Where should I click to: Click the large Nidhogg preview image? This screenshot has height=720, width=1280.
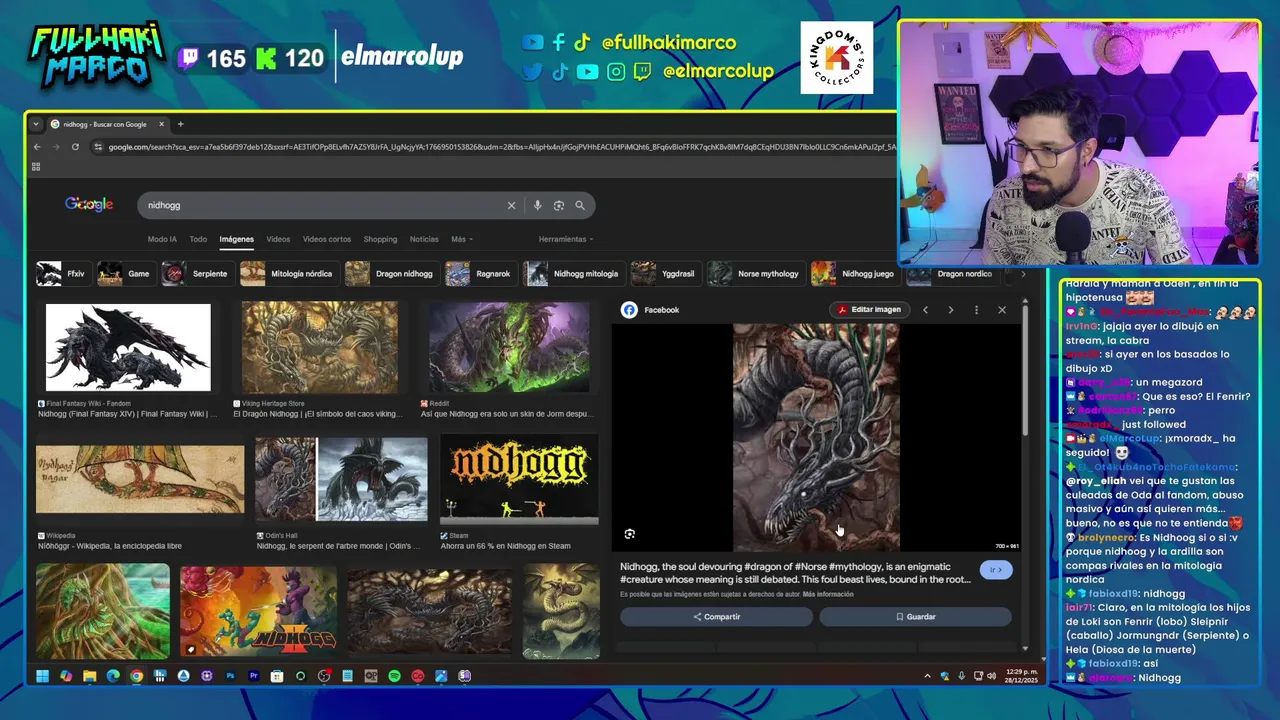pyautogui.click(x=816, y=437)
